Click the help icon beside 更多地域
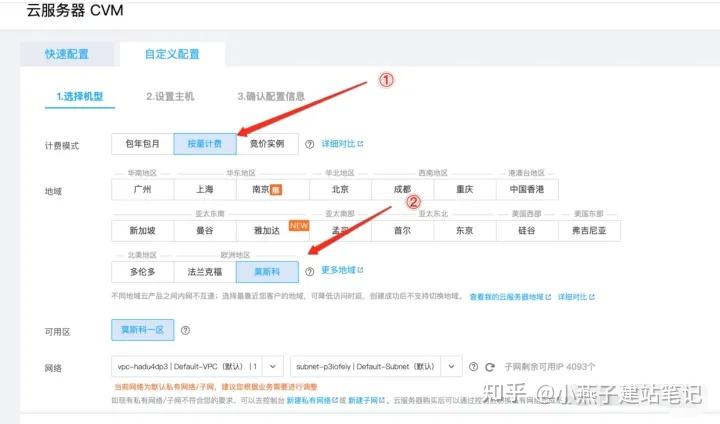Image resolution: width=720 pixels, height=424 pixels. 309,272
